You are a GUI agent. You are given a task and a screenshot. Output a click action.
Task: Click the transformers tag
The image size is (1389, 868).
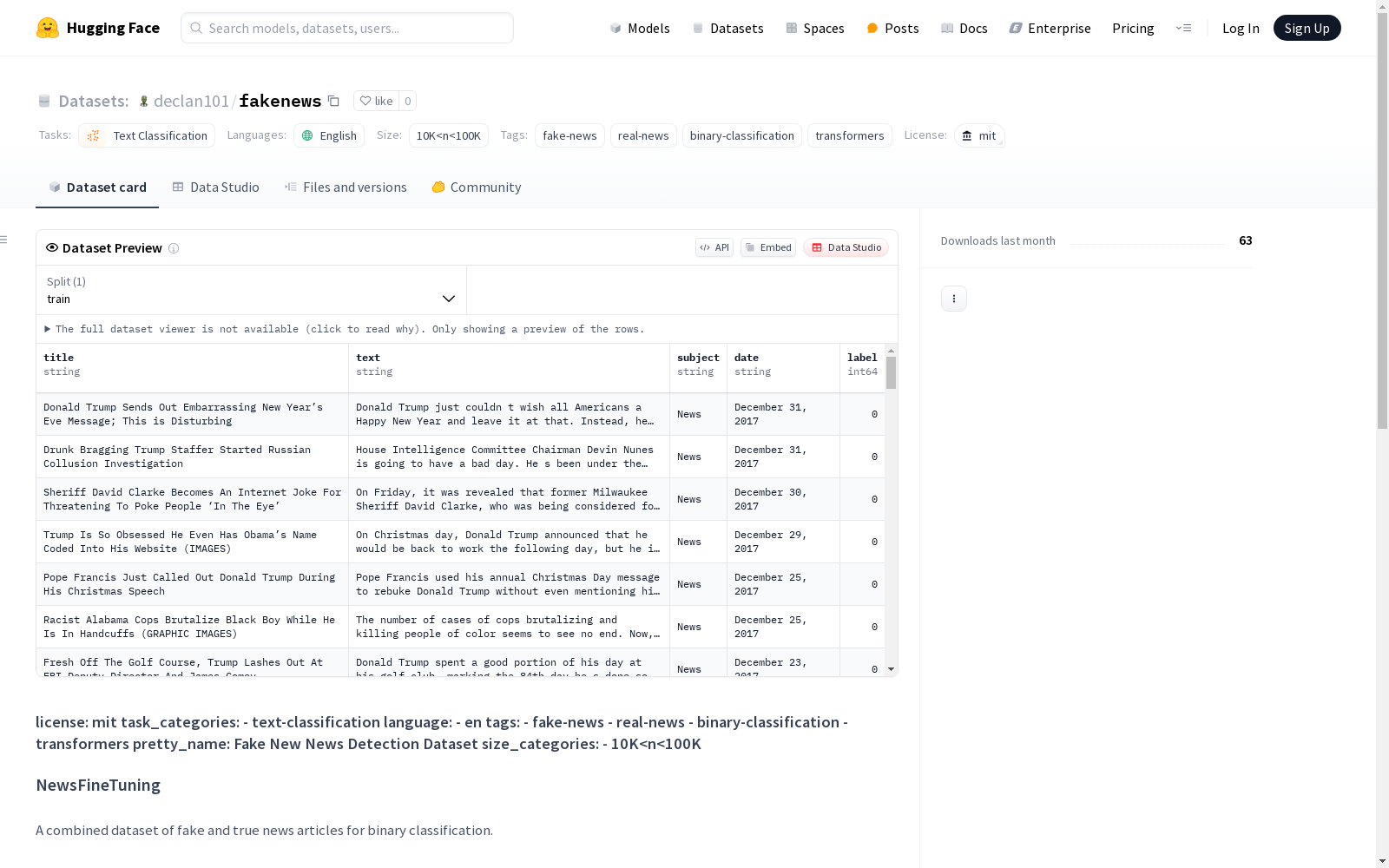pyautogui.click(x=850, y=135)
